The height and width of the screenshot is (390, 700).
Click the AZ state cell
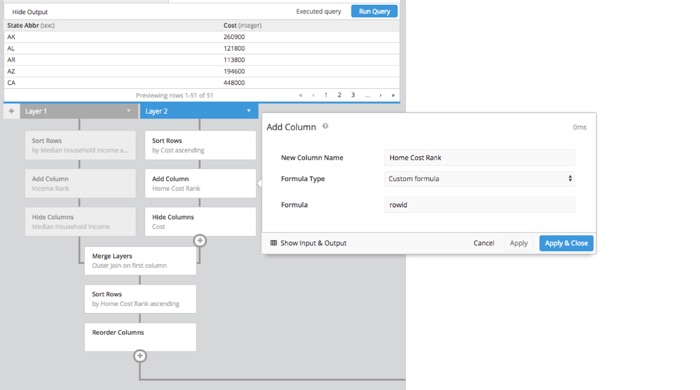pos(11,71)
